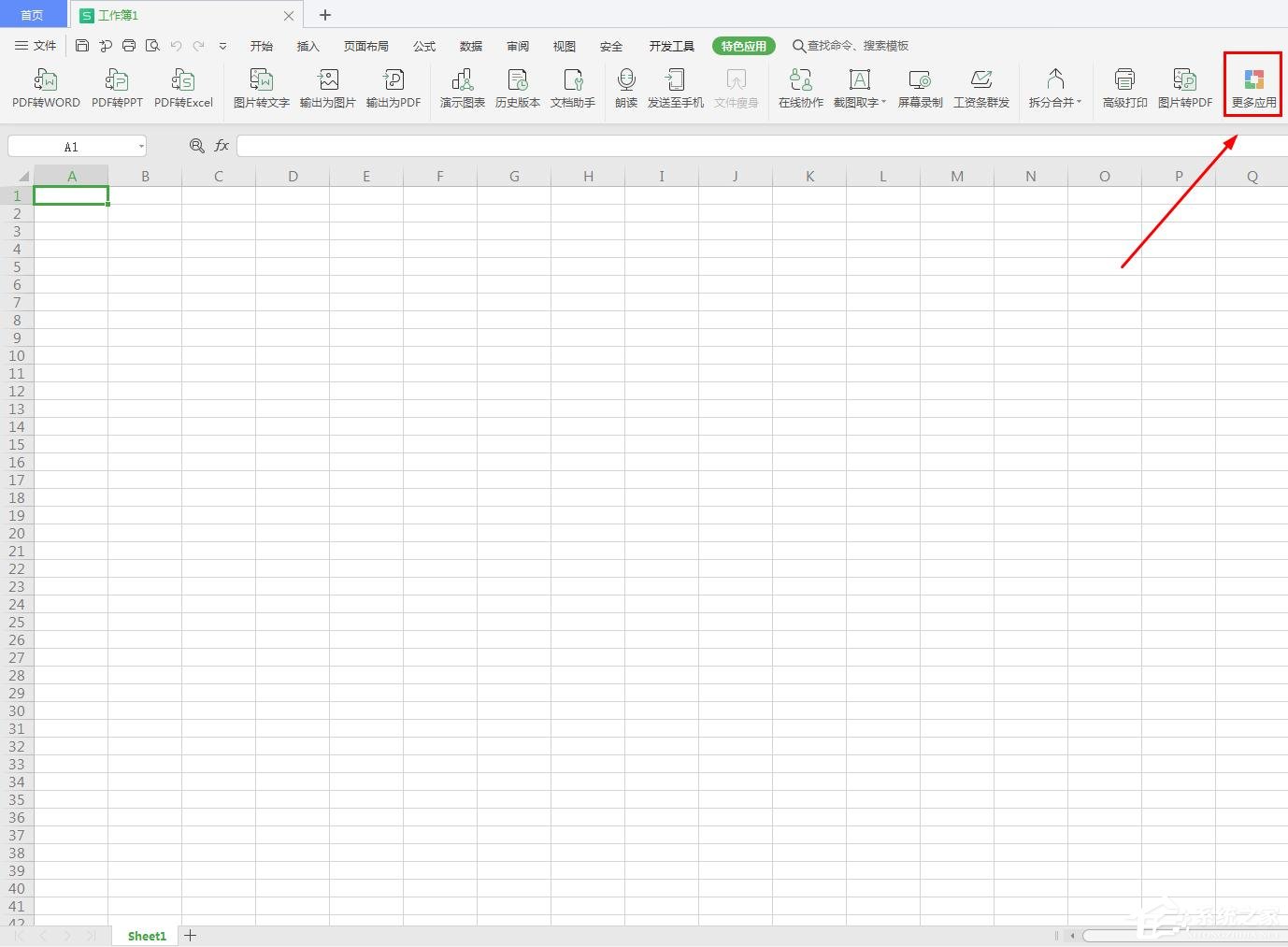
Task: Select column H header
Action: [x=588, y=176]
